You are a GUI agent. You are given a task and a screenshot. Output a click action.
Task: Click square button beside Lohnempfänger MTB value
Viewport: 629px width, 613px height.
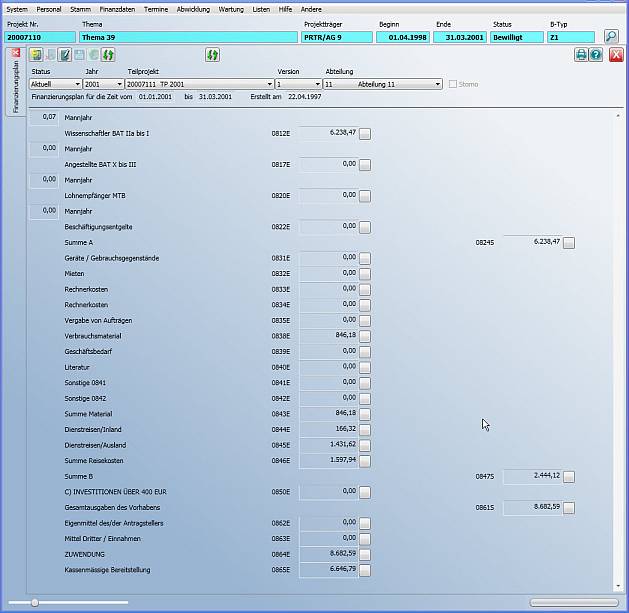[x=365, y=196]
